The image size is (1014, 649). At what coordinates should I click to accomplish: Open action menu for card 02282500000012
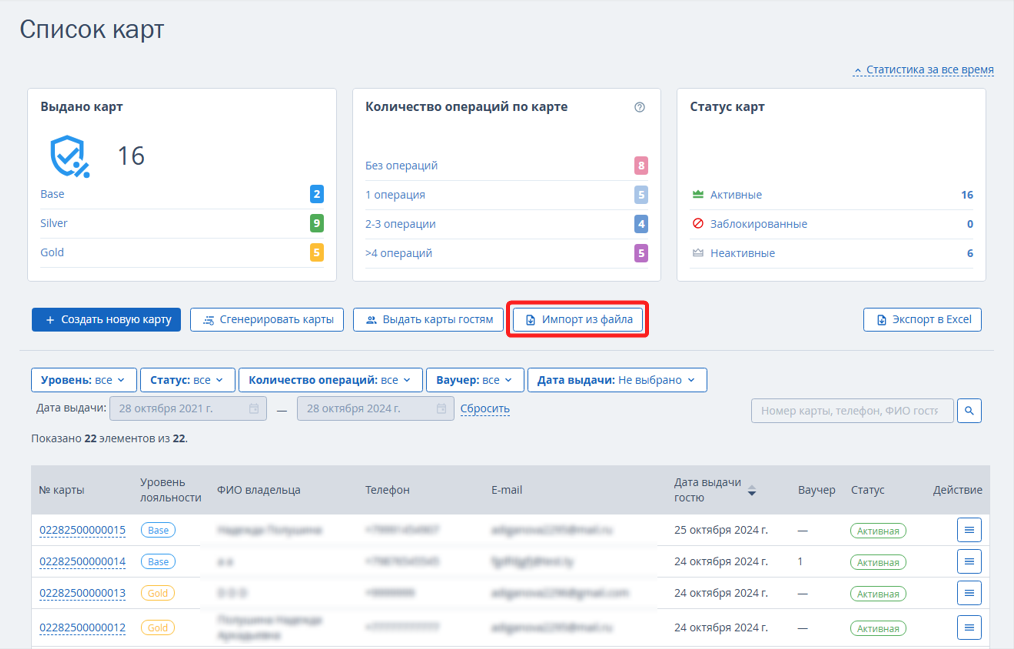pos(969,627)
